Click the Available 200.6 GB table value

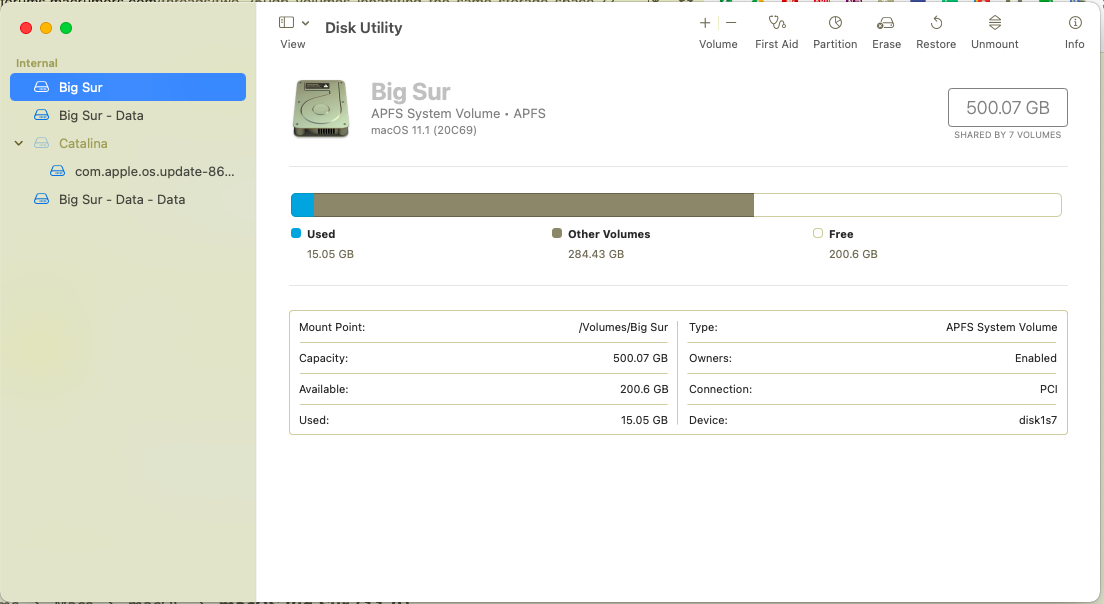[x=644, y=389]
